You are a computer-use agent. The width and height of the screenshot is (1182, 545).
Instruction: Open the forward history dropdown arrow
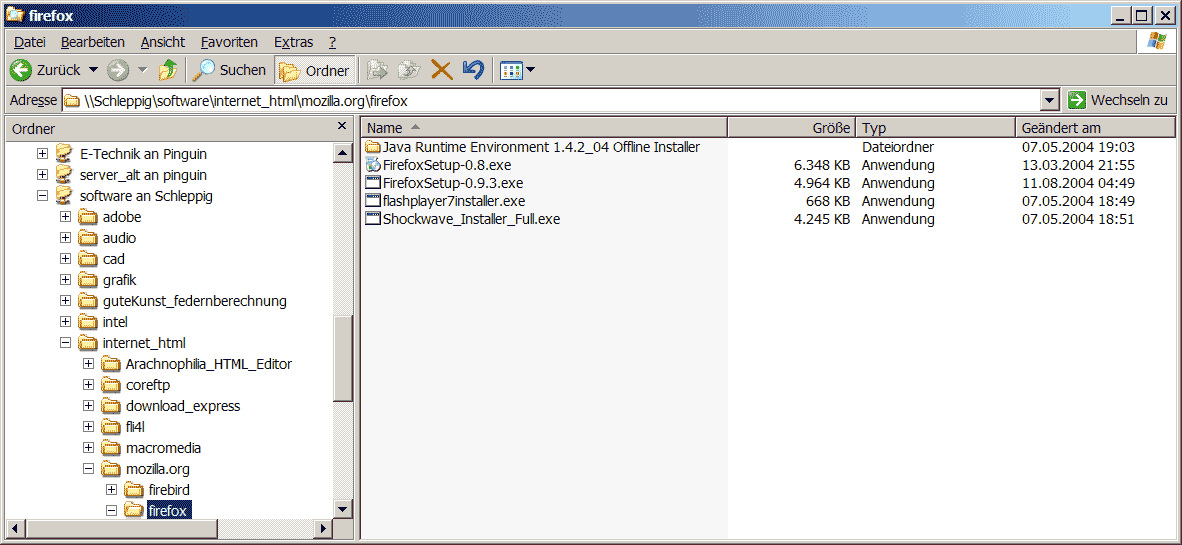pyautogui.click(x=142, y=70)
